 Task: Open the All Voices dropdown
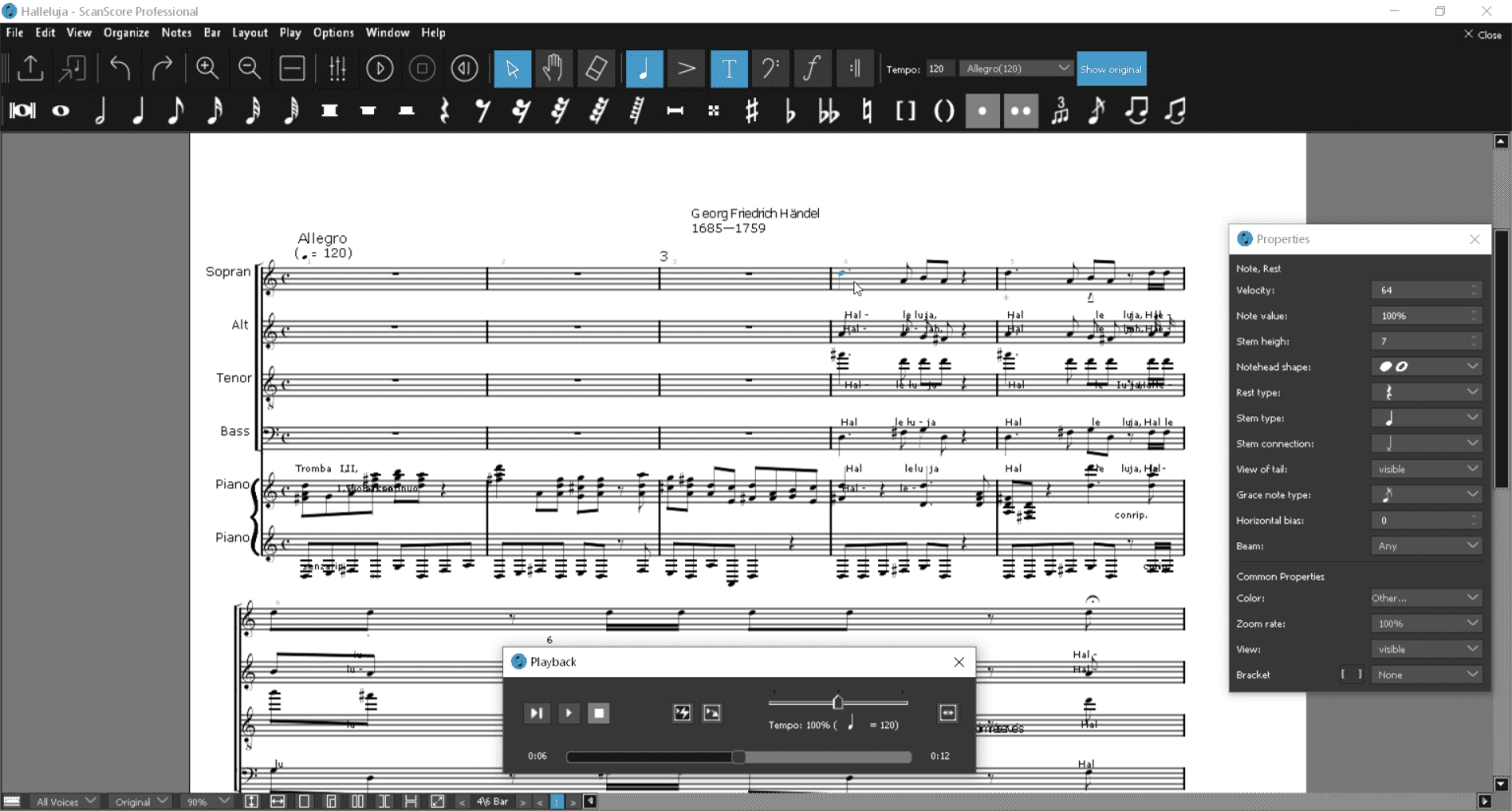pyautogui.click(x=64, y=801)
